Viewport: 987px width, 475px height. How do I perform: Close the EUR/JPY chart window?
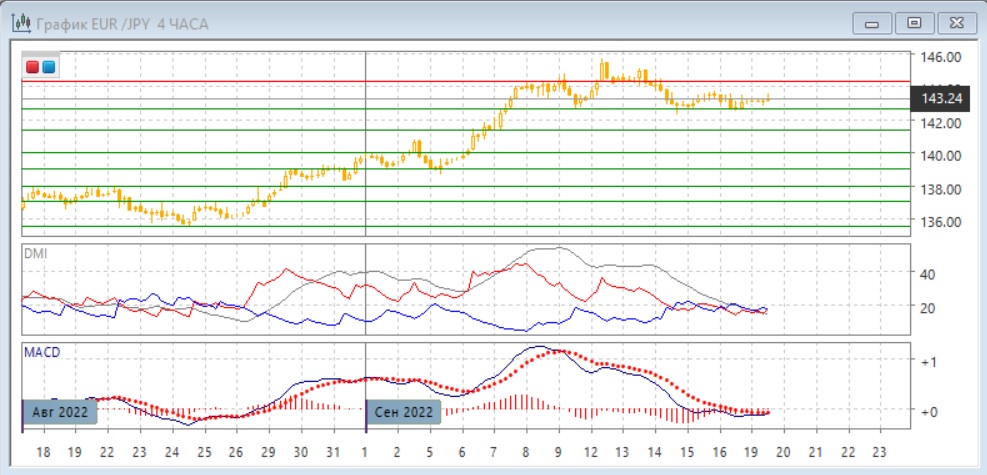(x=953, y=22)
